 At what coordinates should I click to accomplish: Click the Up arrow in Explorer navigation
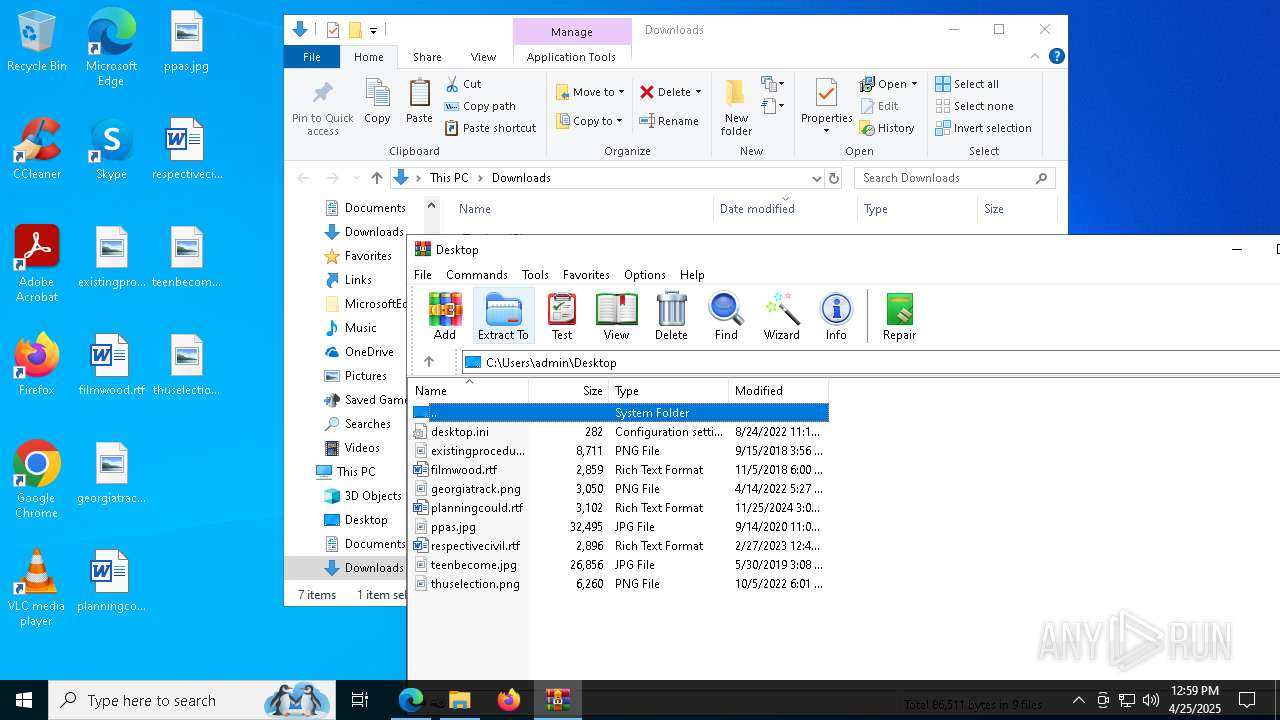[x=376, y=178]
